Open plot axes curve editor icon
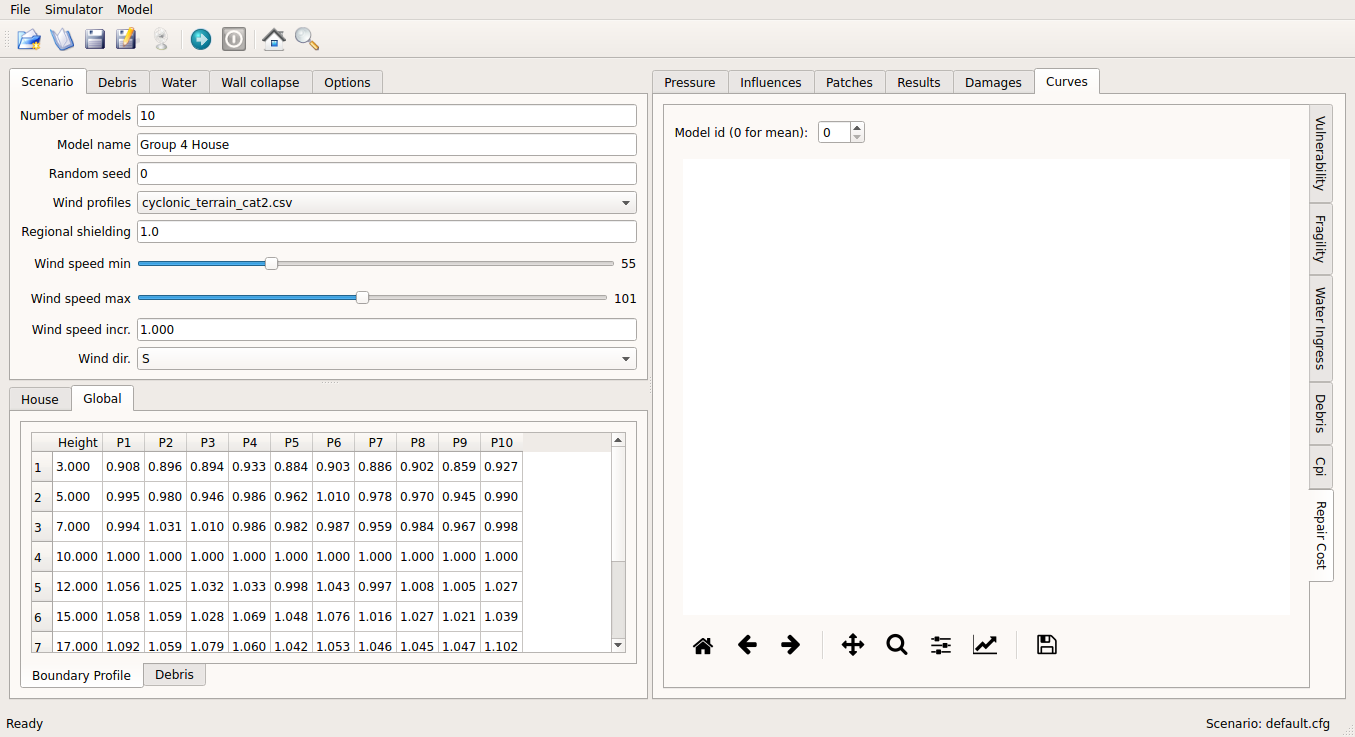1355x737 pixels. pyautogui.click(x=985, y=645)
